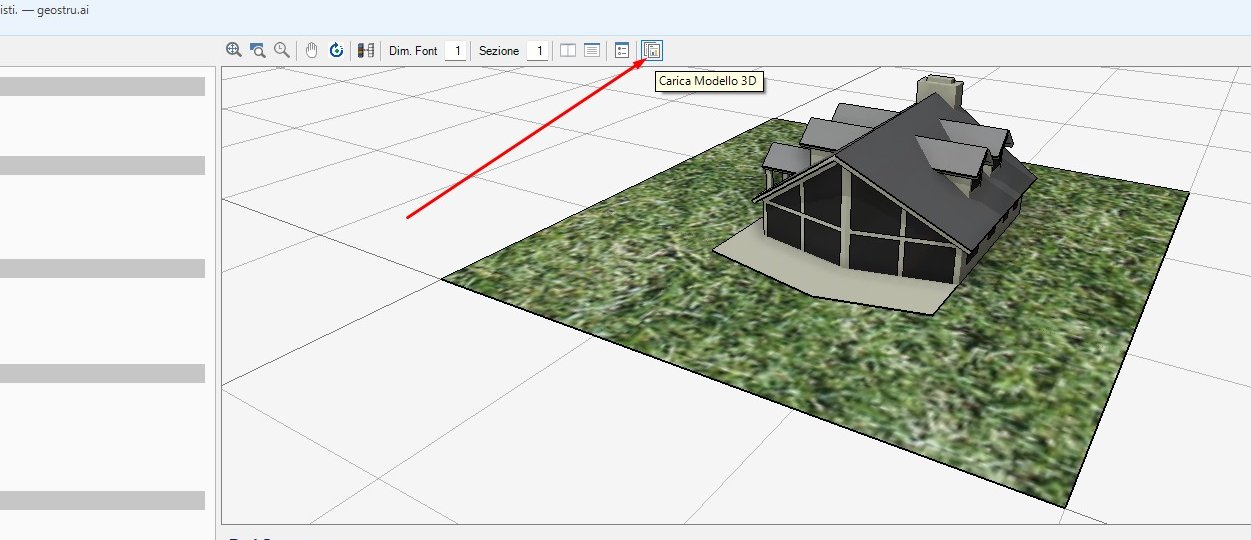Select the zoom window tool

[258, 50]
